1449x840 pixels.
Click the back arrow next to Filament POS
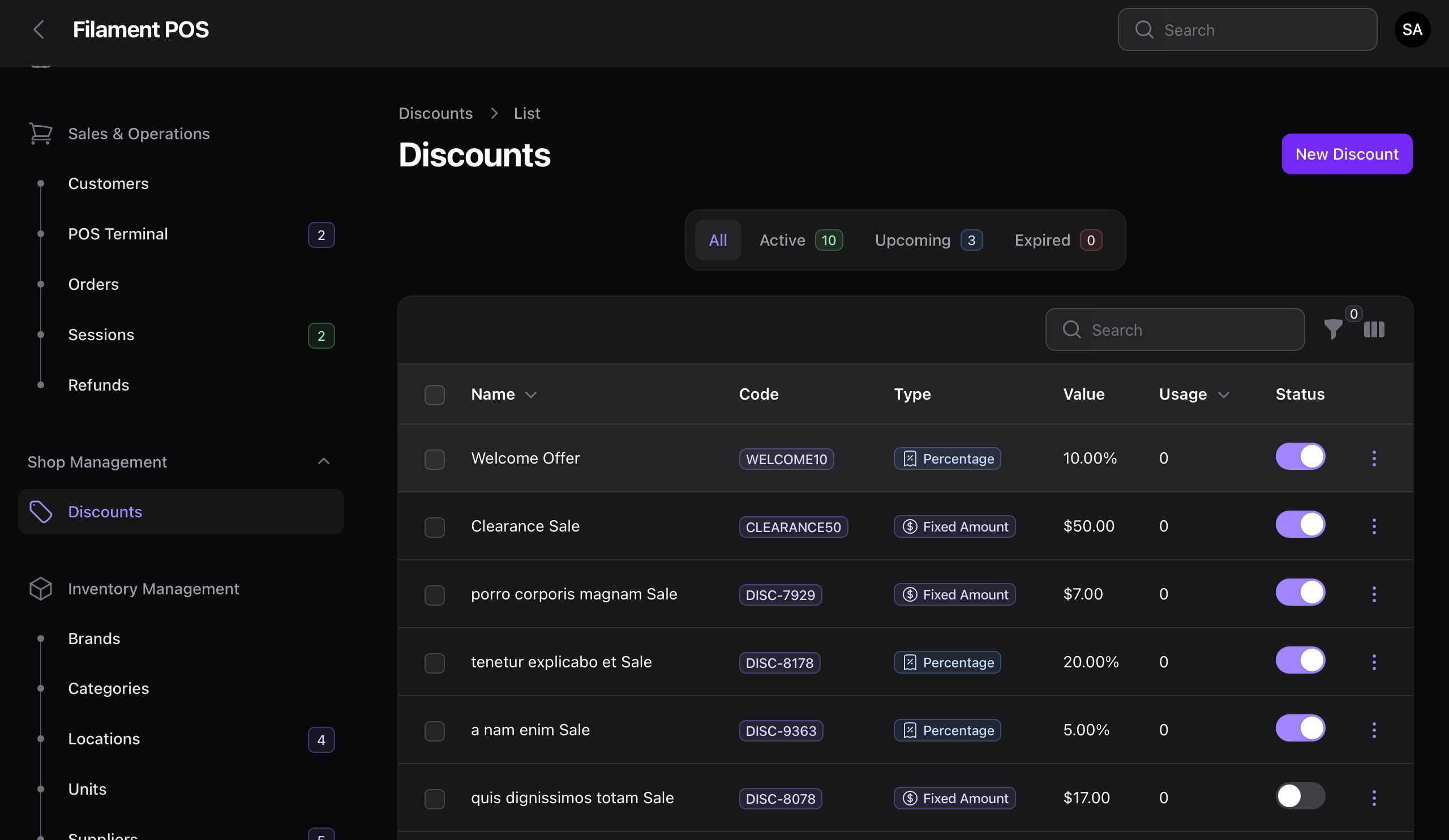click(x=38, y=29)
